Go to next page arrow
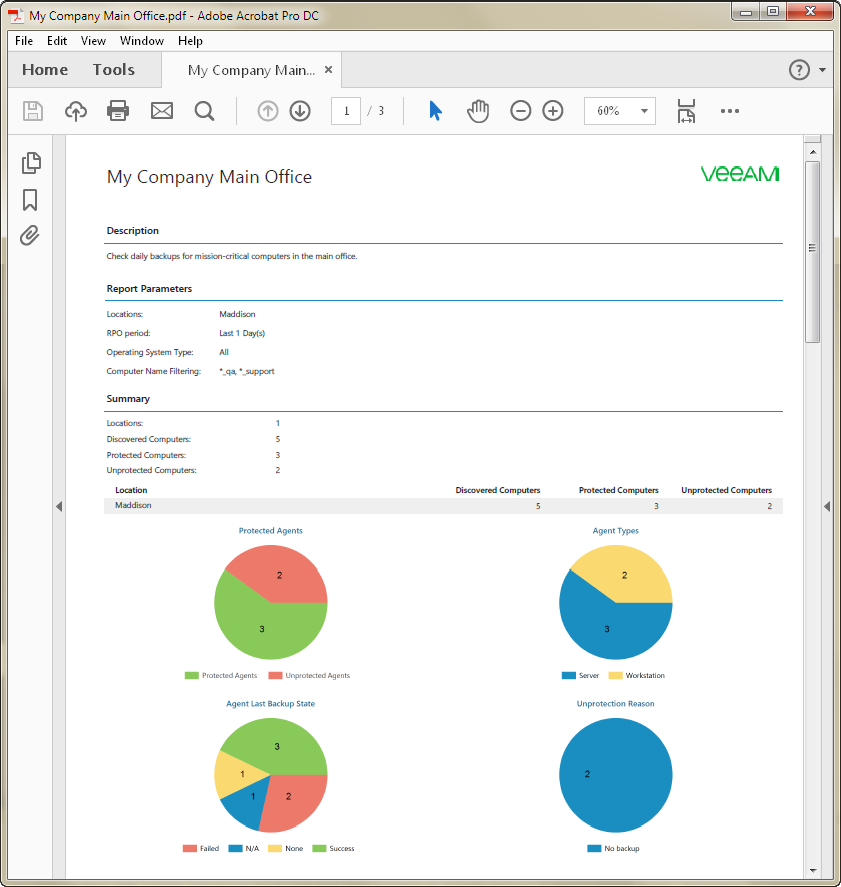Screen dimensions: 841x887 pos(300,111)
